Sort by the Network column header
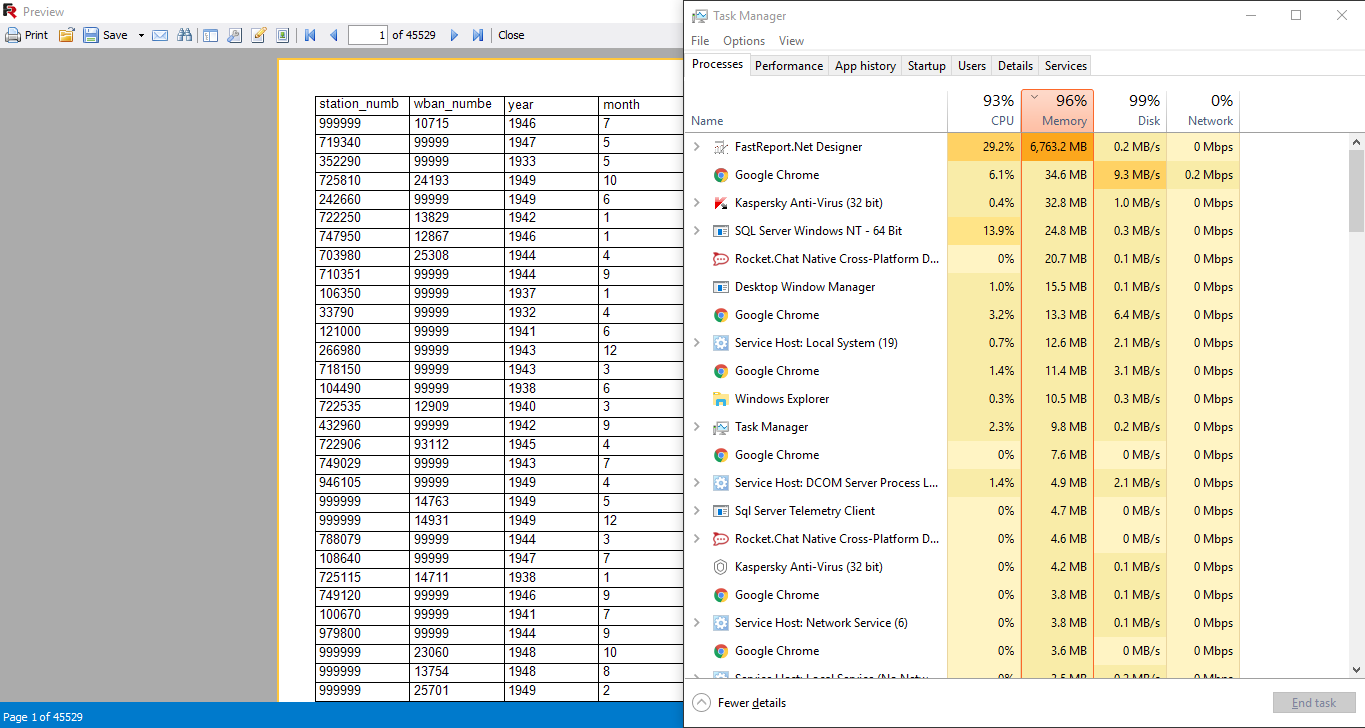The height and width of the screenshot is (728, 1365). click(x=1203, y=111)
